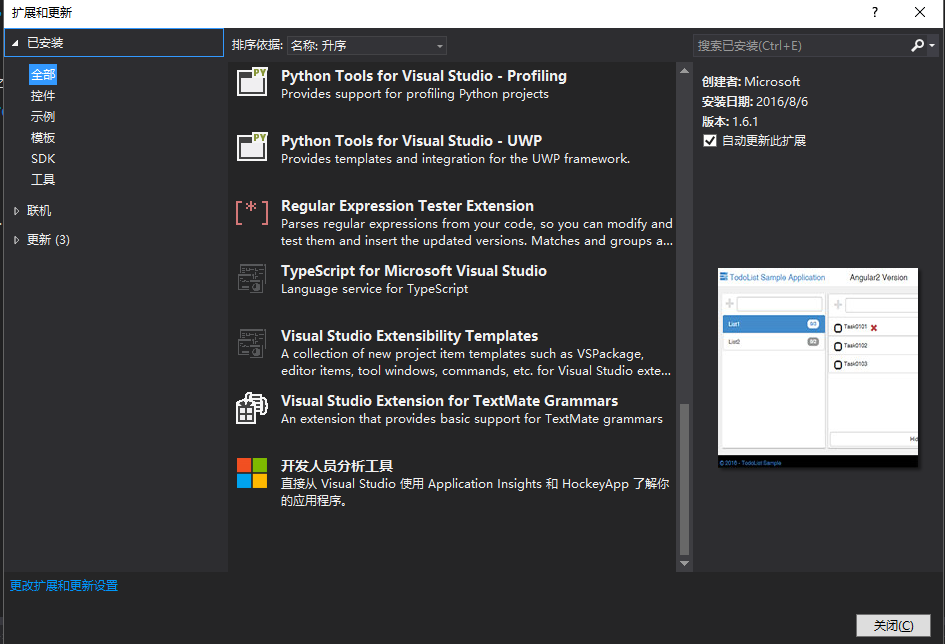Image resolution: width=945 pixels, height=644 pixels.
Task: Select the 全部 category
Action: point(43,75)
